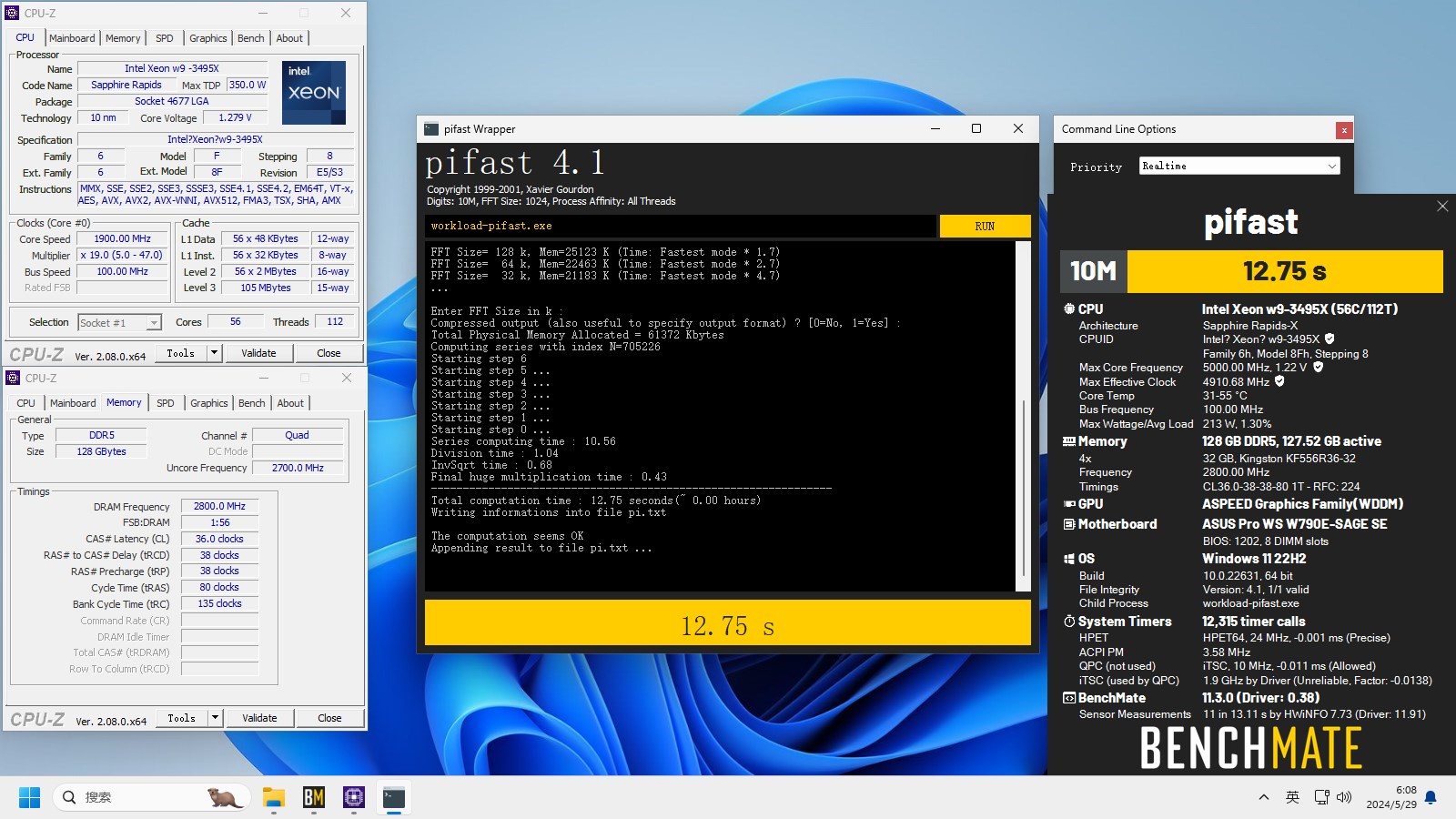This screenshot has width=1456, height=819.
Task: Click the 10M score label in BenchMate
Action: coord(1093,271)
